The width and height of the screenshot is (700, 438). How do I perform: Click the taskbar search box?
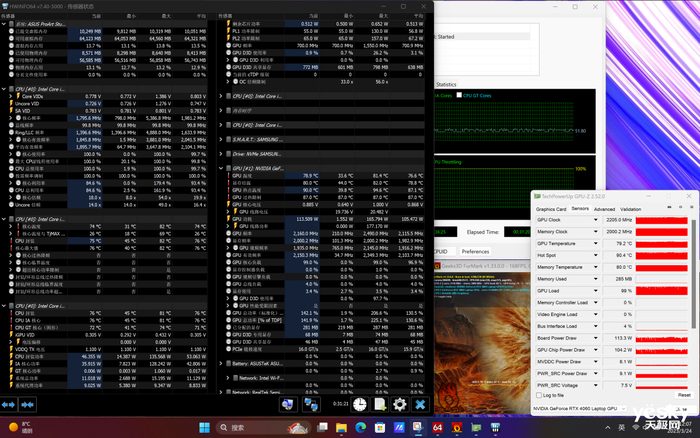264,428
